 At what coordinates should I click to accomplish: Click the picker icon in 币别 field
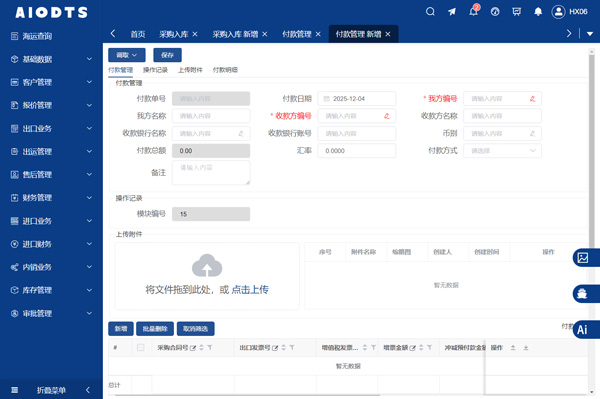pyautogui.click(x=532, y=134)
